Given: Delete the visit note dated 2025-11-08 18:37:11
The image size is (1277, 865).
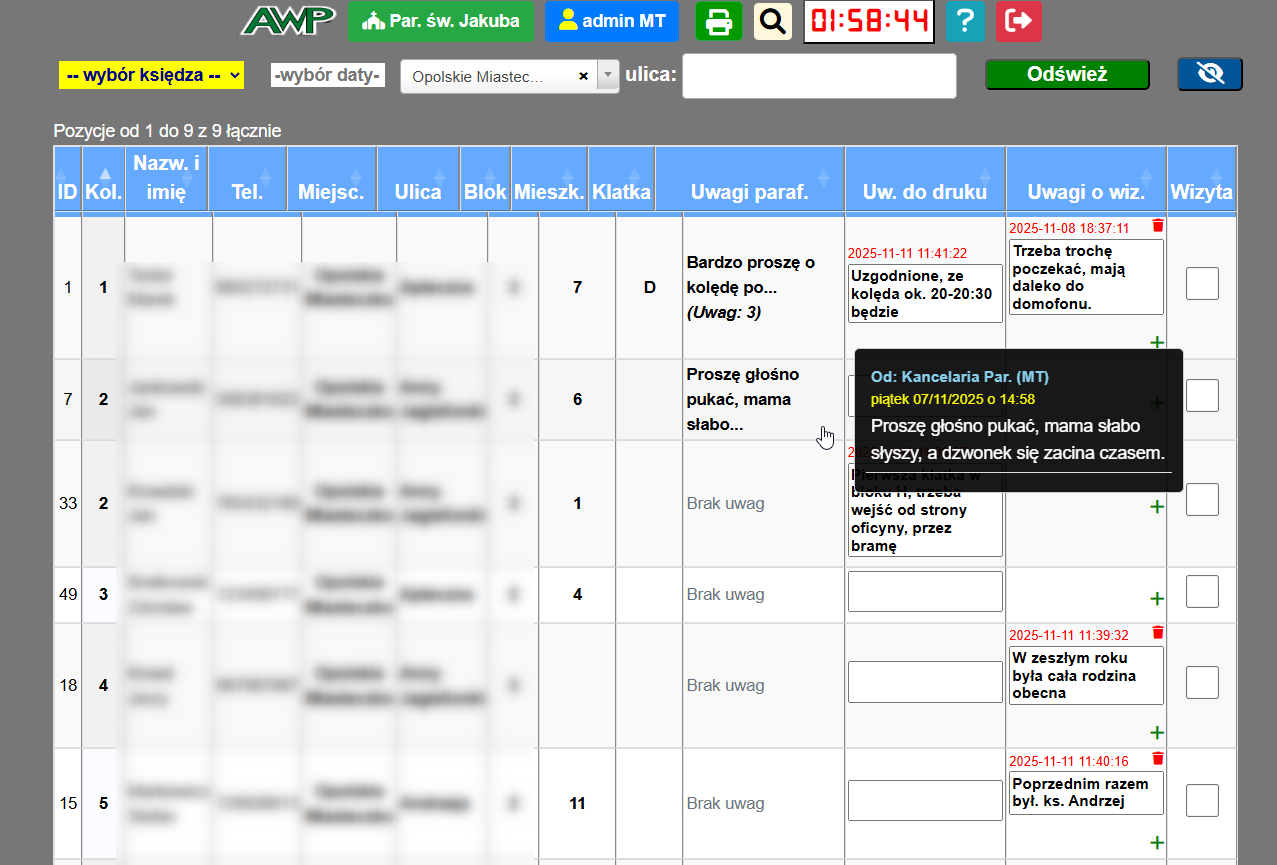Looking at the screenshot, I should (x=1158, y=226).
